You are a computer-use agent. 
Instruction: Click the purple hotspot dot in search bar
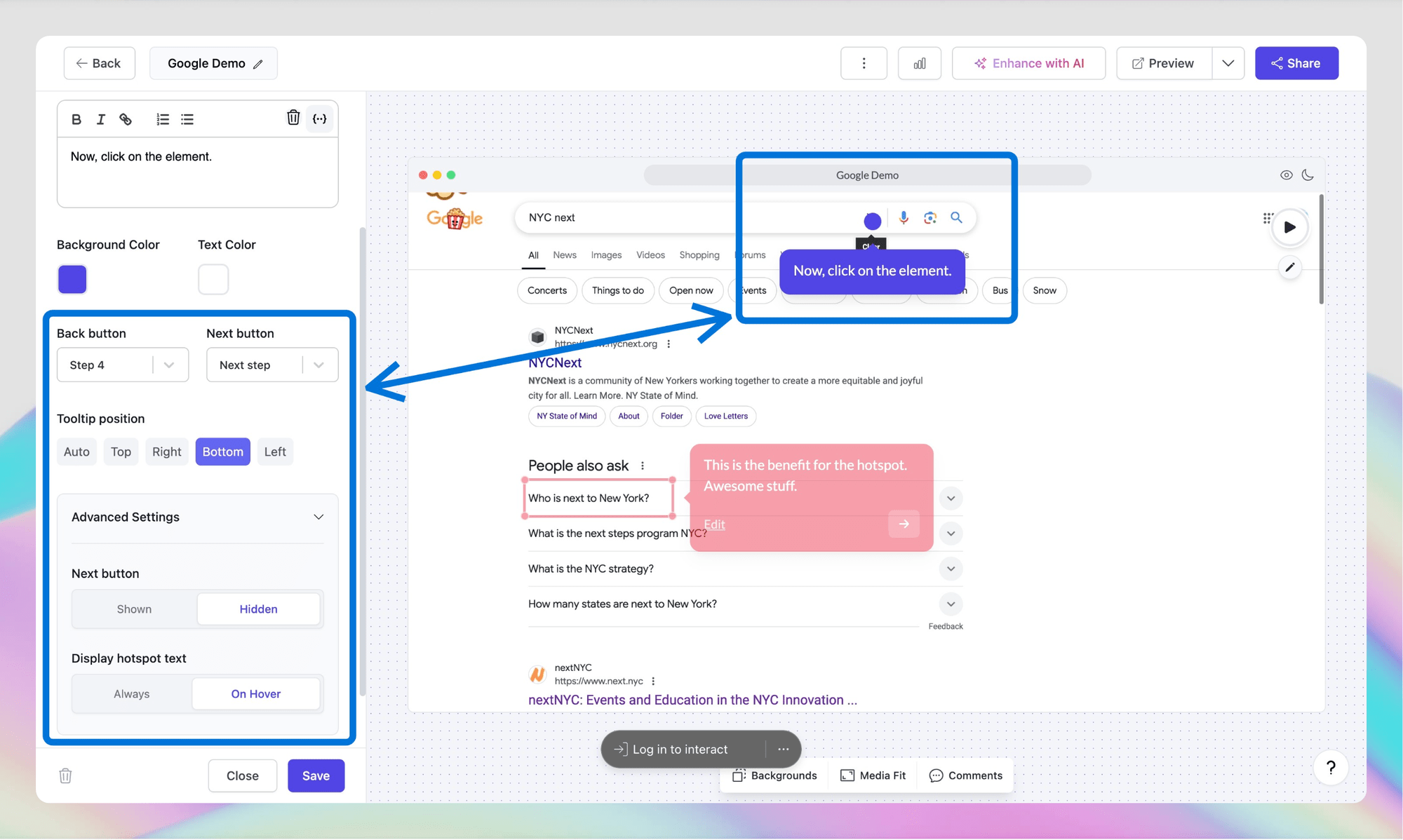[x=873, y=222]
